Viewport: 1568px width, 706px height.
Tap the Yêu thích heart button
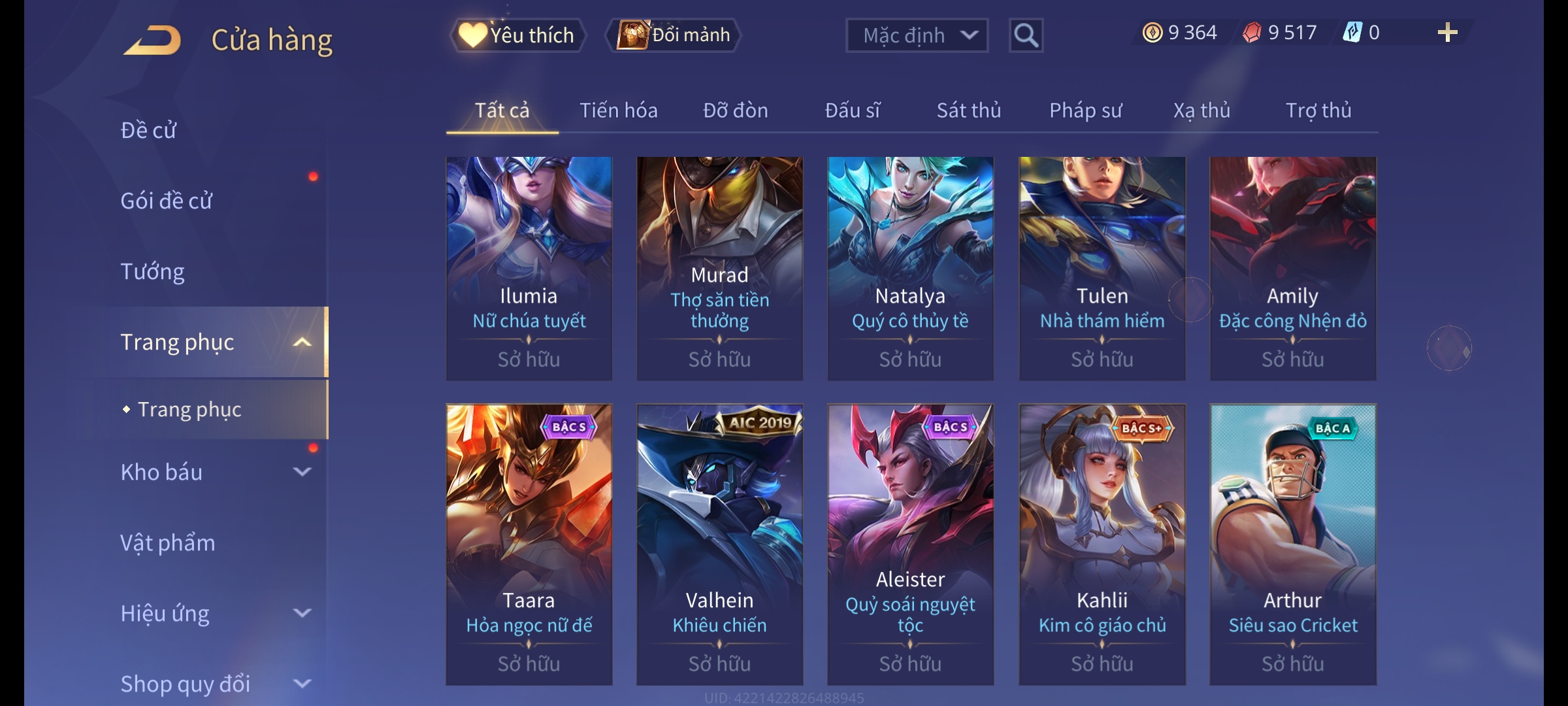tap(517, 35)
